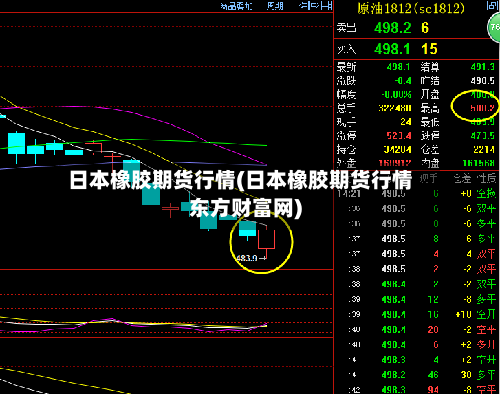Open the 商品叠加 overlay option above the chart
Viewport: 500px width, 394px height.
[x=236, y=6]
